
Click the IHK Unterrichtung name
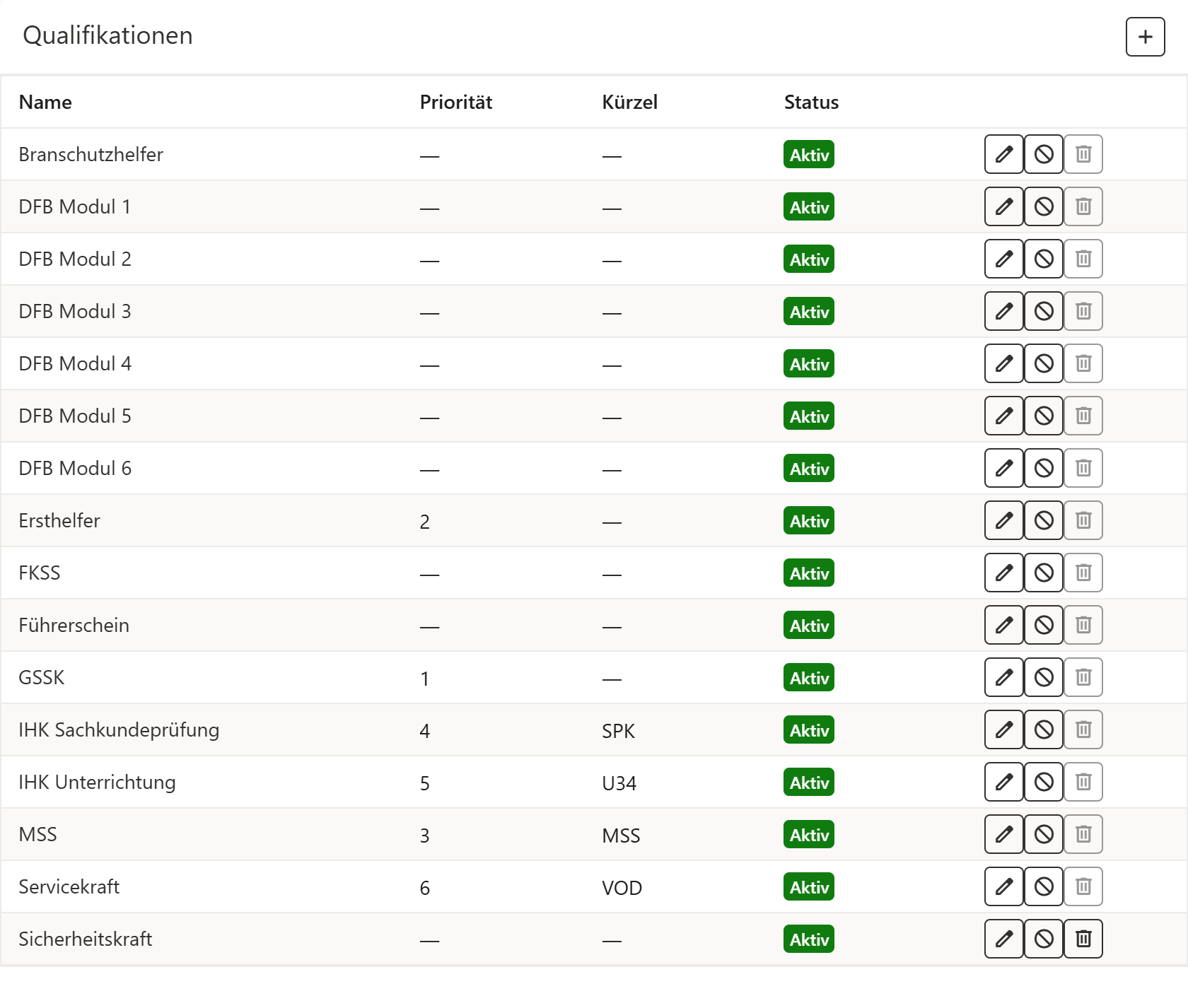[97, 783]
